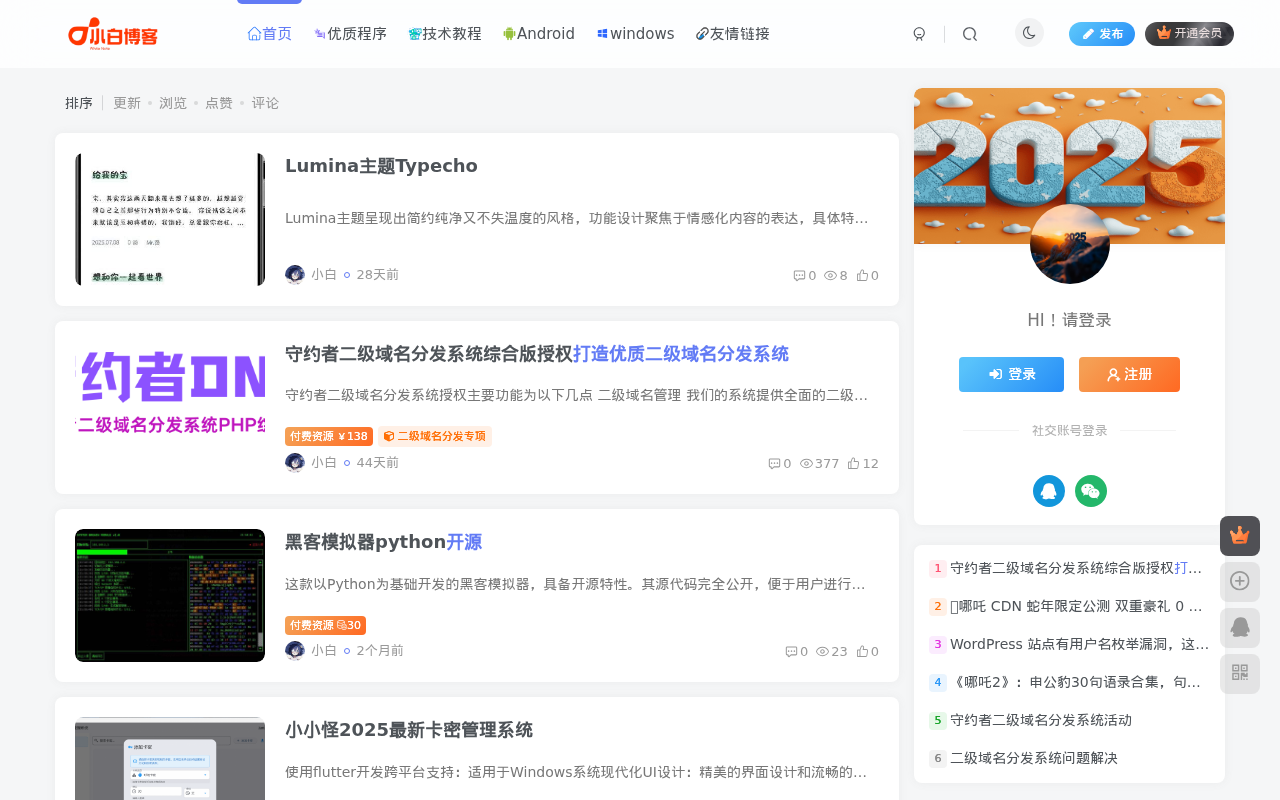Click the floating plus circle icon
1280x800 pixels.
pos(1239,581)
